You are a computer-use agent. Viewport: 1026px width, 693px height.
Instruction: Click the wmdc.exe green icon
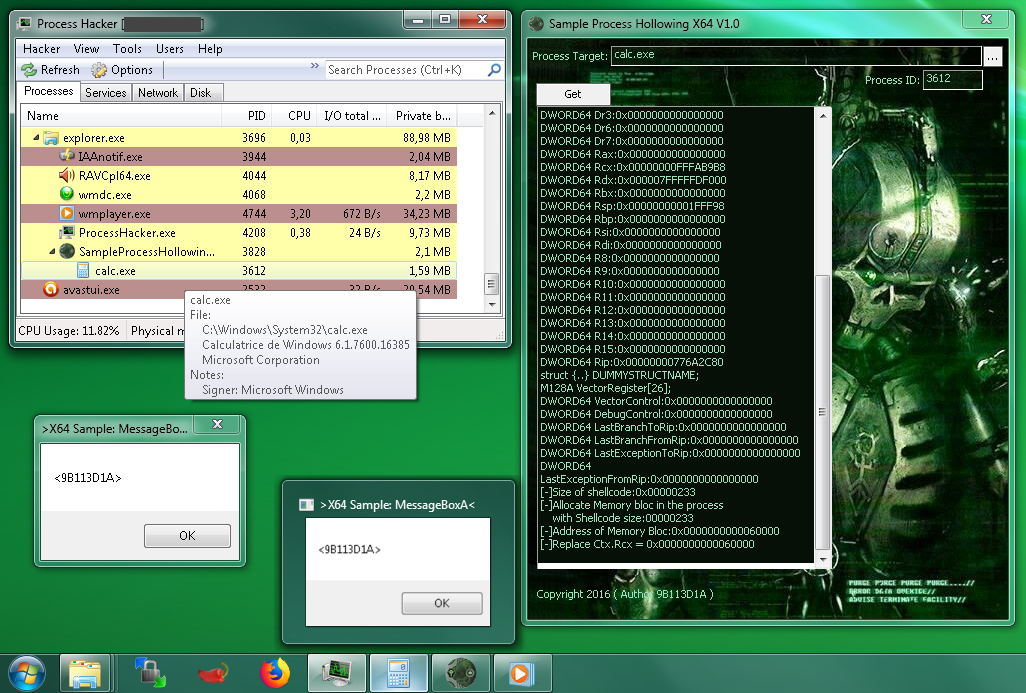(x=67, y=194)
